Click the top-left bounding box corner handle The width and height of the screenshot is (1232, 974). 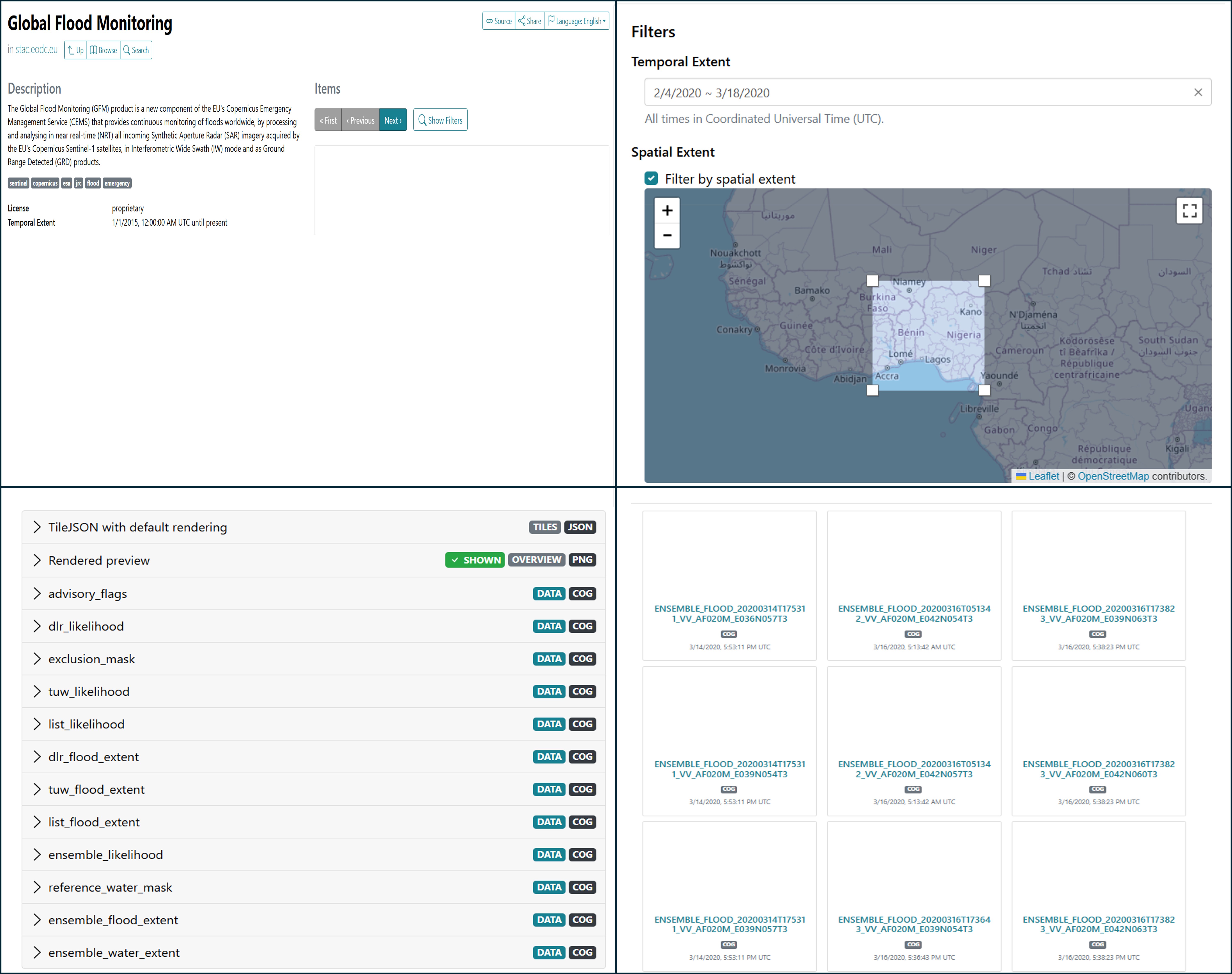(872, 280)
